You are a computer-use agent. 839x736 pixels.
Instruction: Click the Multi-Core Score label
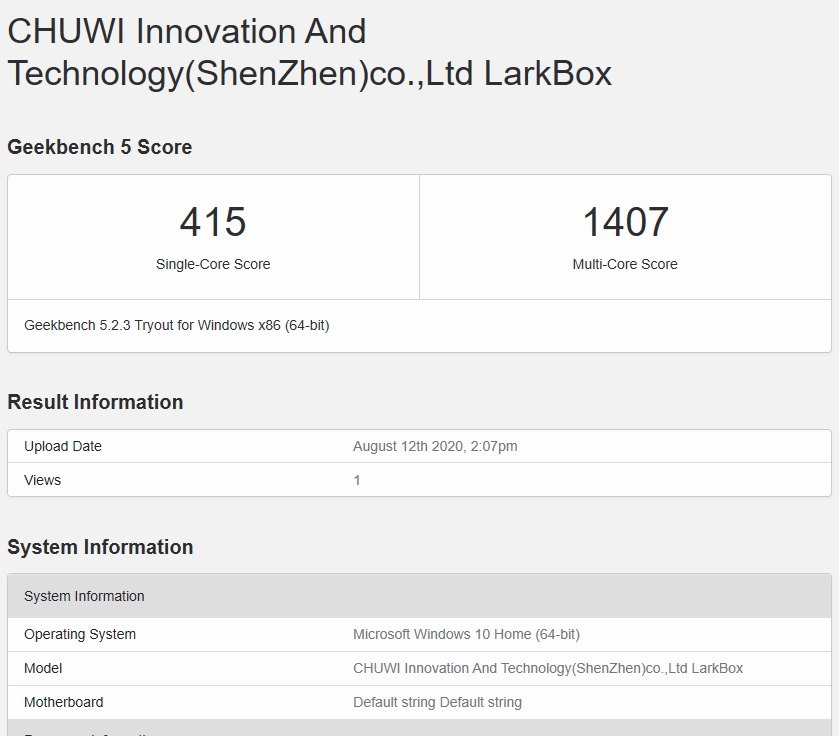pyautogui.click(x=625, y=264)
